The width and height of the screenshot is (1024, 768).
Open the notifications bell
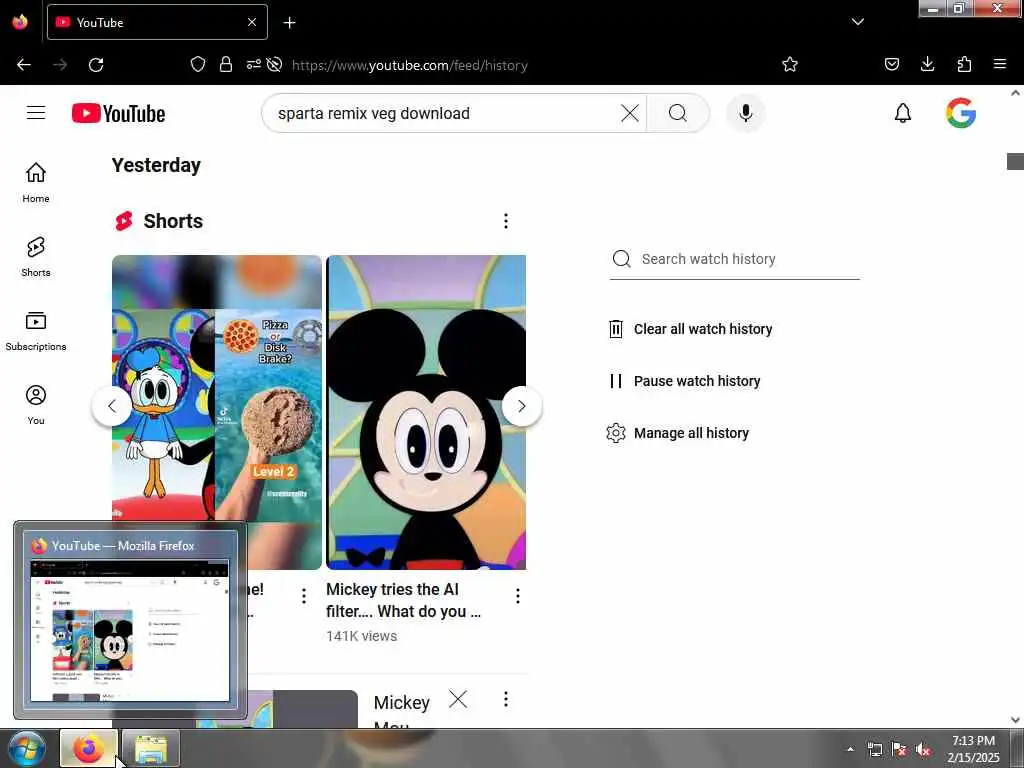903,113
